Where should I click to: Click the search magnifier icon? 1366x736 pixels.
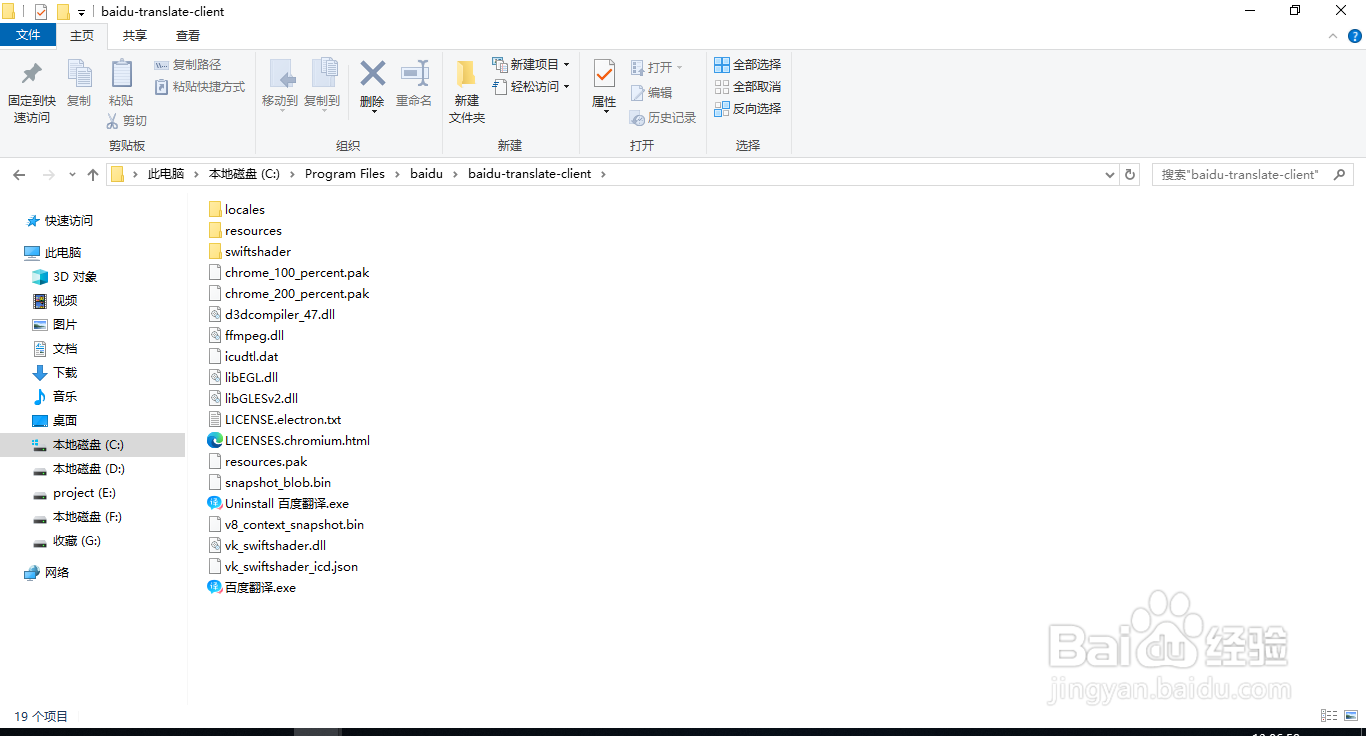click(1338, 174)
